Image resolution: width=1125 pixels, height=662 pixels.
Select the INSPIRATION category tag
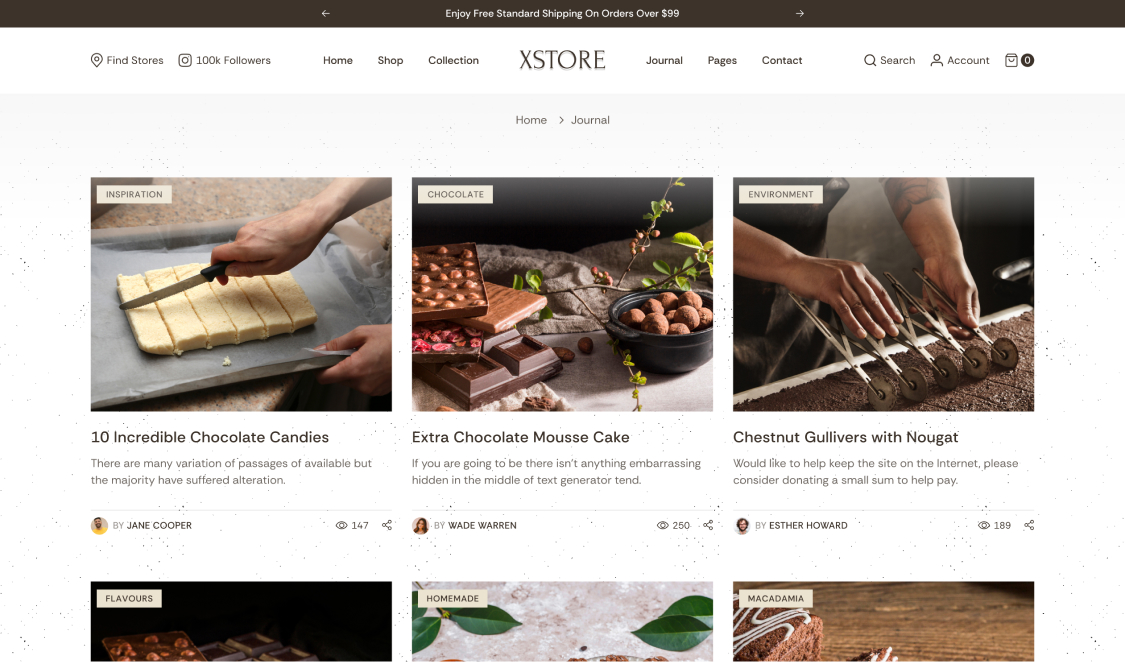pos(134,194)
